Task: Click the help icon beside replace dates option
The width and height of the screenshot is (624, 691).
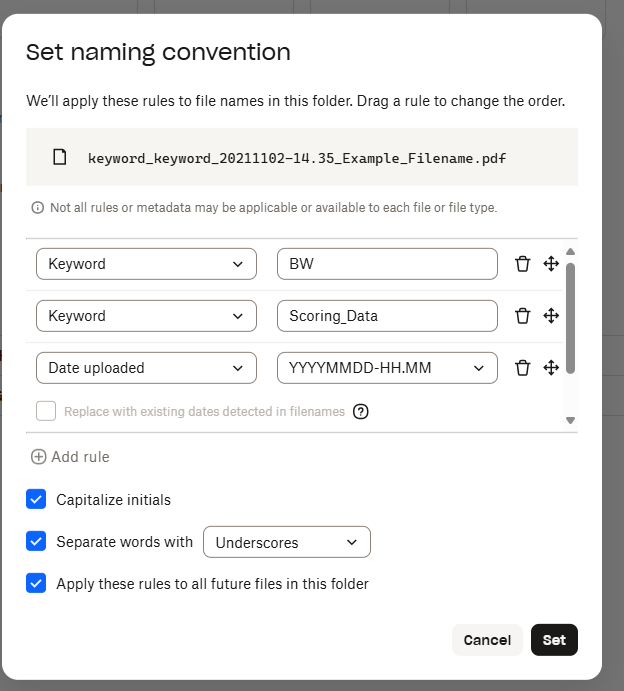Action: coord(361,411)
